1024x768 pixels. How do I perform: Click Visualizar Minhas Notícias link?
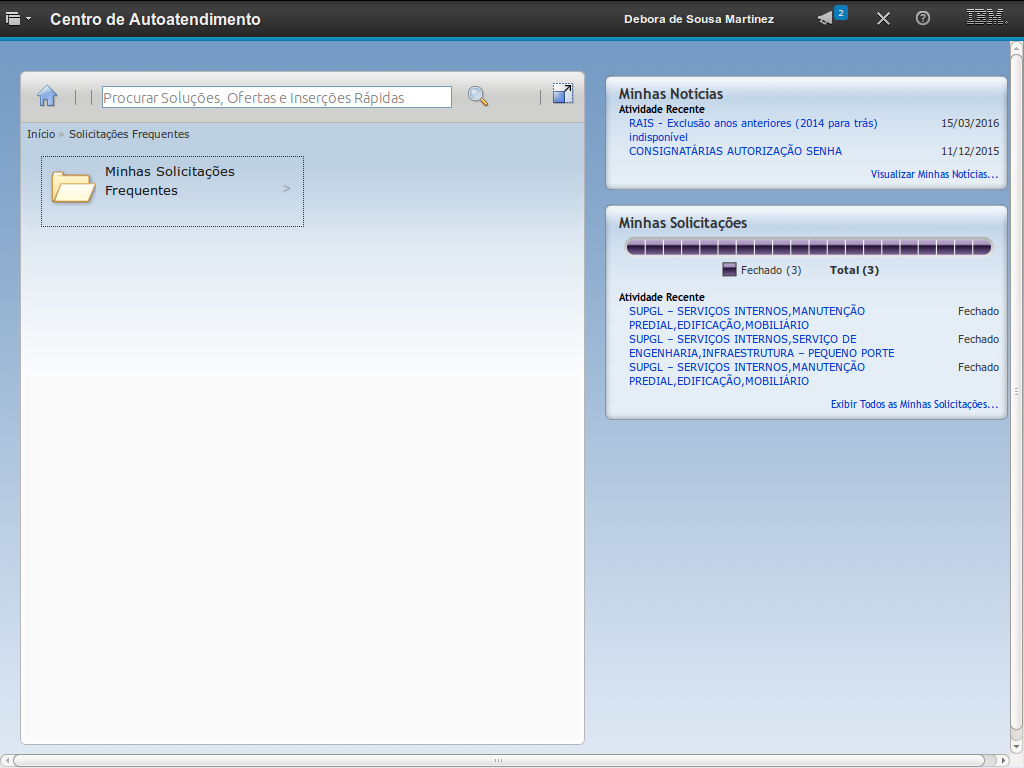tap(934, 174)
